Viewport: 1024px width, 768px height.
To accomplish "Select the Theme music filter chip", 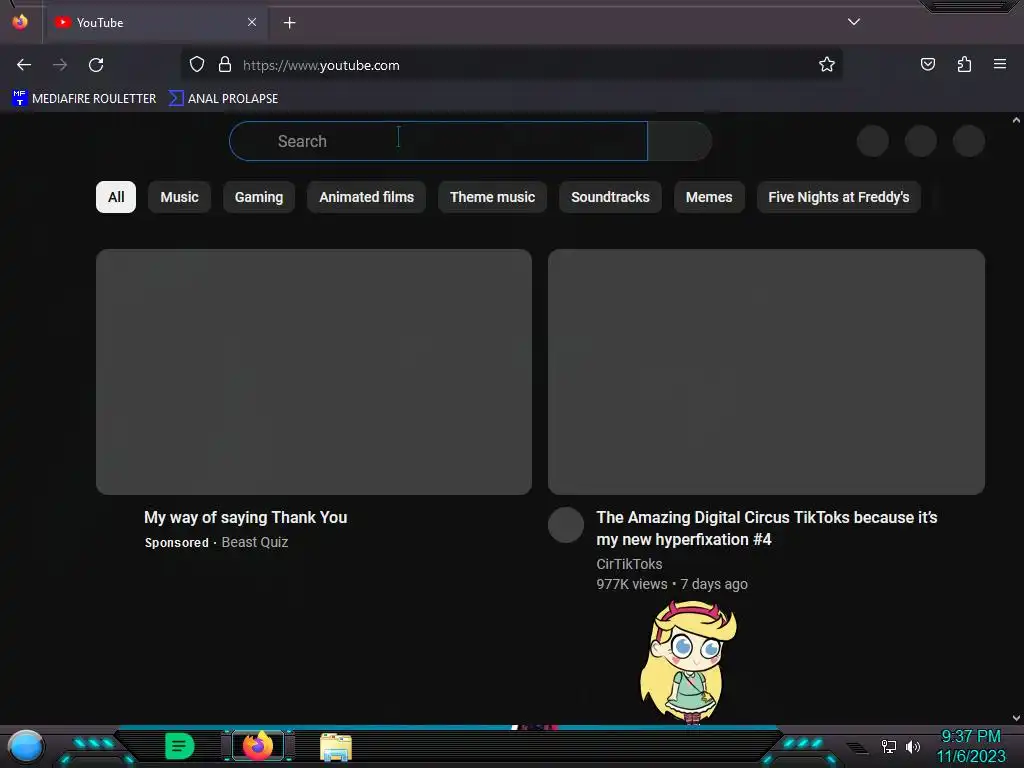I will tap(492, 197).
